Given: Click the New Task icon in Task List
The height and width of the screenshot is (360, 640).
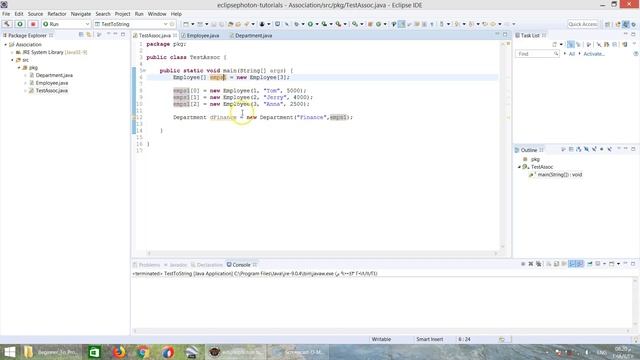Looking at the screenshot, I should [555, 44].
